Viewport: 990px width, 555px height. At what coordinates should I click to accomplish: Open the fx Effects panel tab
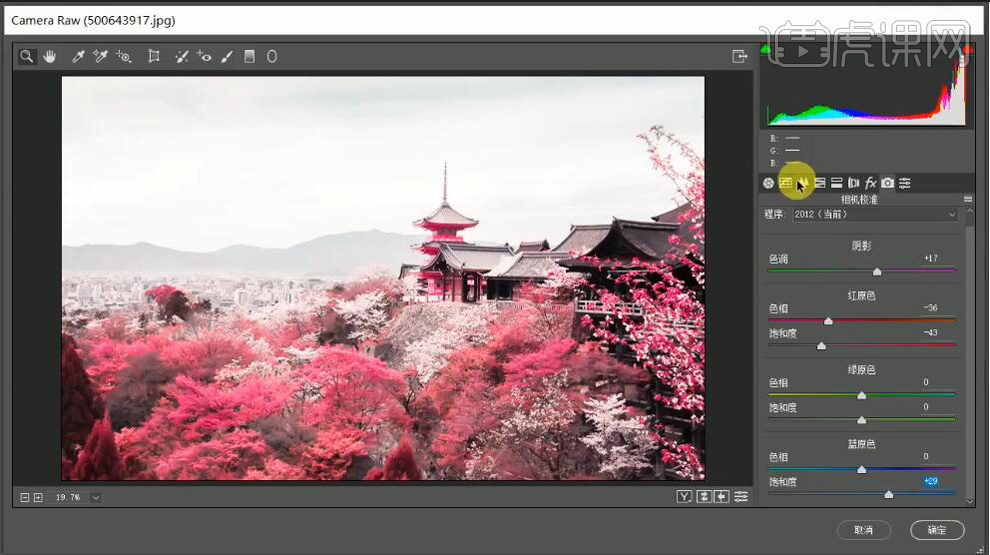tap(871, 183)
